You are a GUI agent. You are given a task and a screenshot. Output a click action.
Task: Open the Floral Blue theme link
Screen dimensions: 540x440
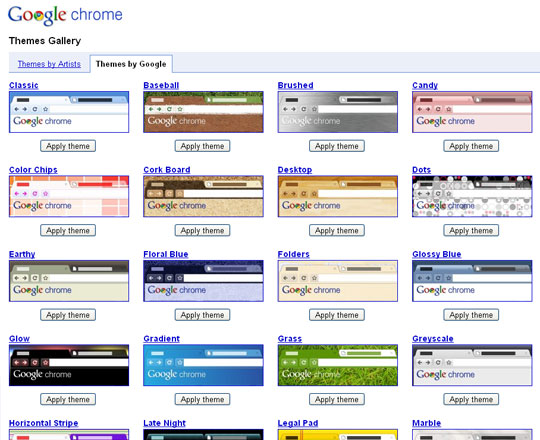tap(166, 254)
